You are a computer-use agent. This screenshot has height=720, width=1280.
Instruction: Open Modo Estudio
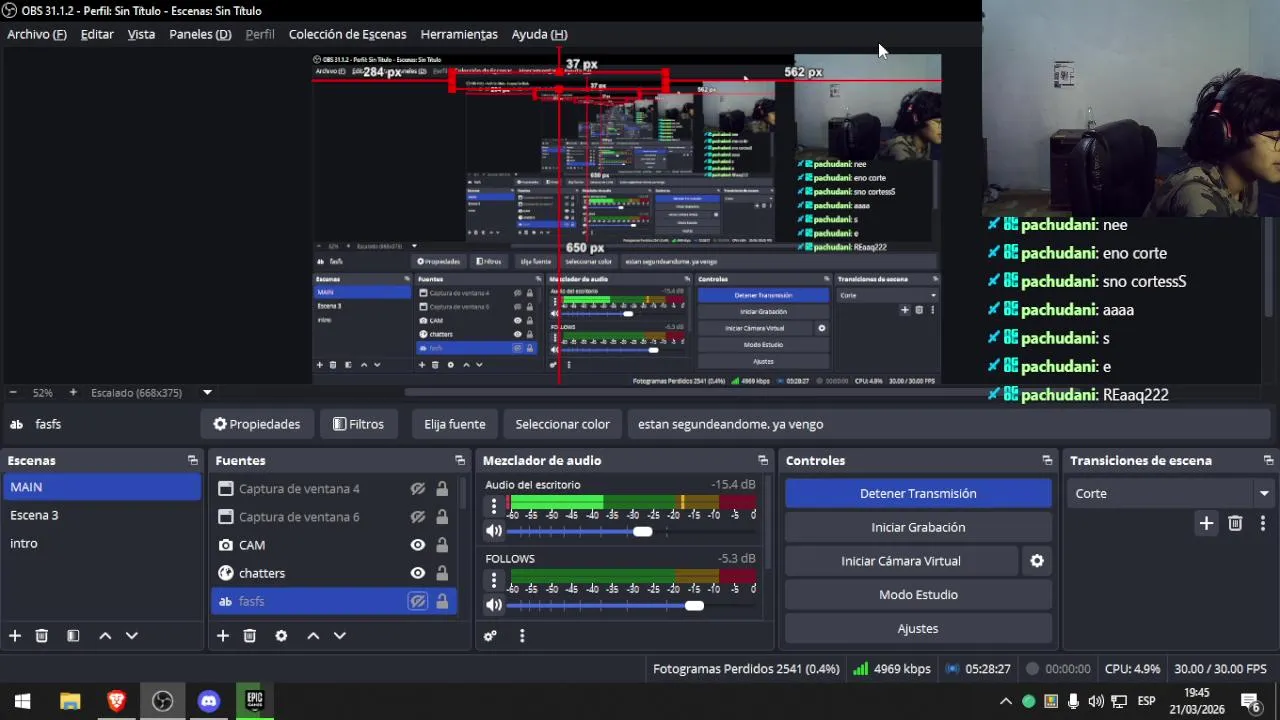(918, 595)
